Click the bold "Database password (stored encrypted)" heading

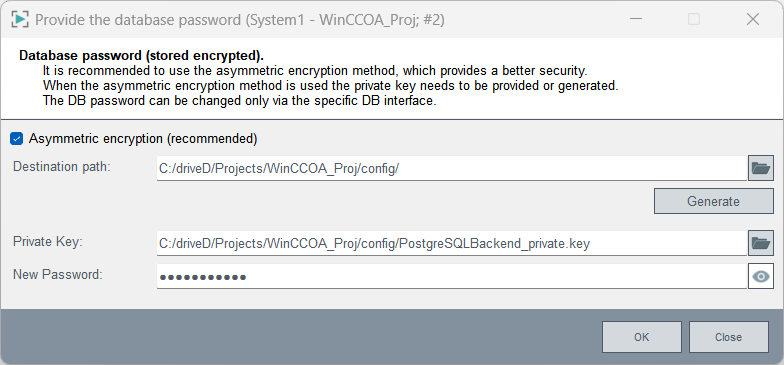pos(142,55)
